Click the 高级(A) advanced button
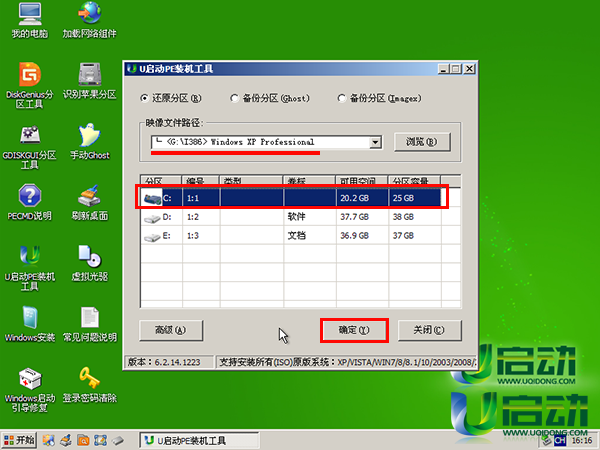Image resolution: width=600 pixels, height=450 pixels. (171, 330)
